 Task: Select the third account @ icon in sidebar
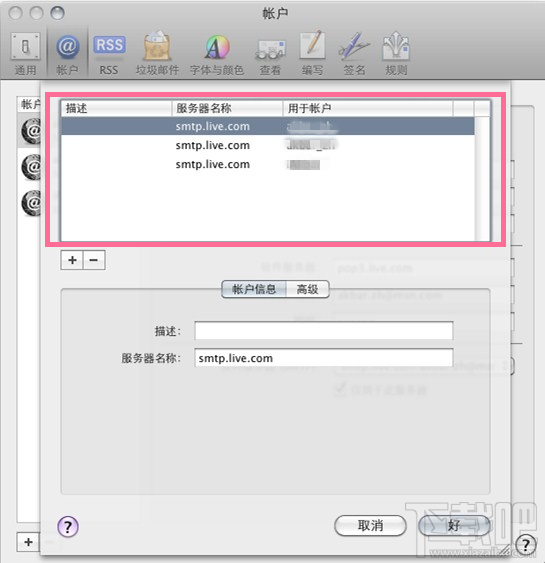32,203
